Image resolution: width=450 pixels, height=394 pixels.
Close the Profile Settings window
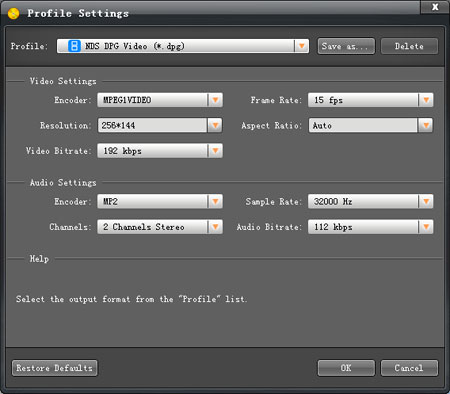[x=435, y=7]
